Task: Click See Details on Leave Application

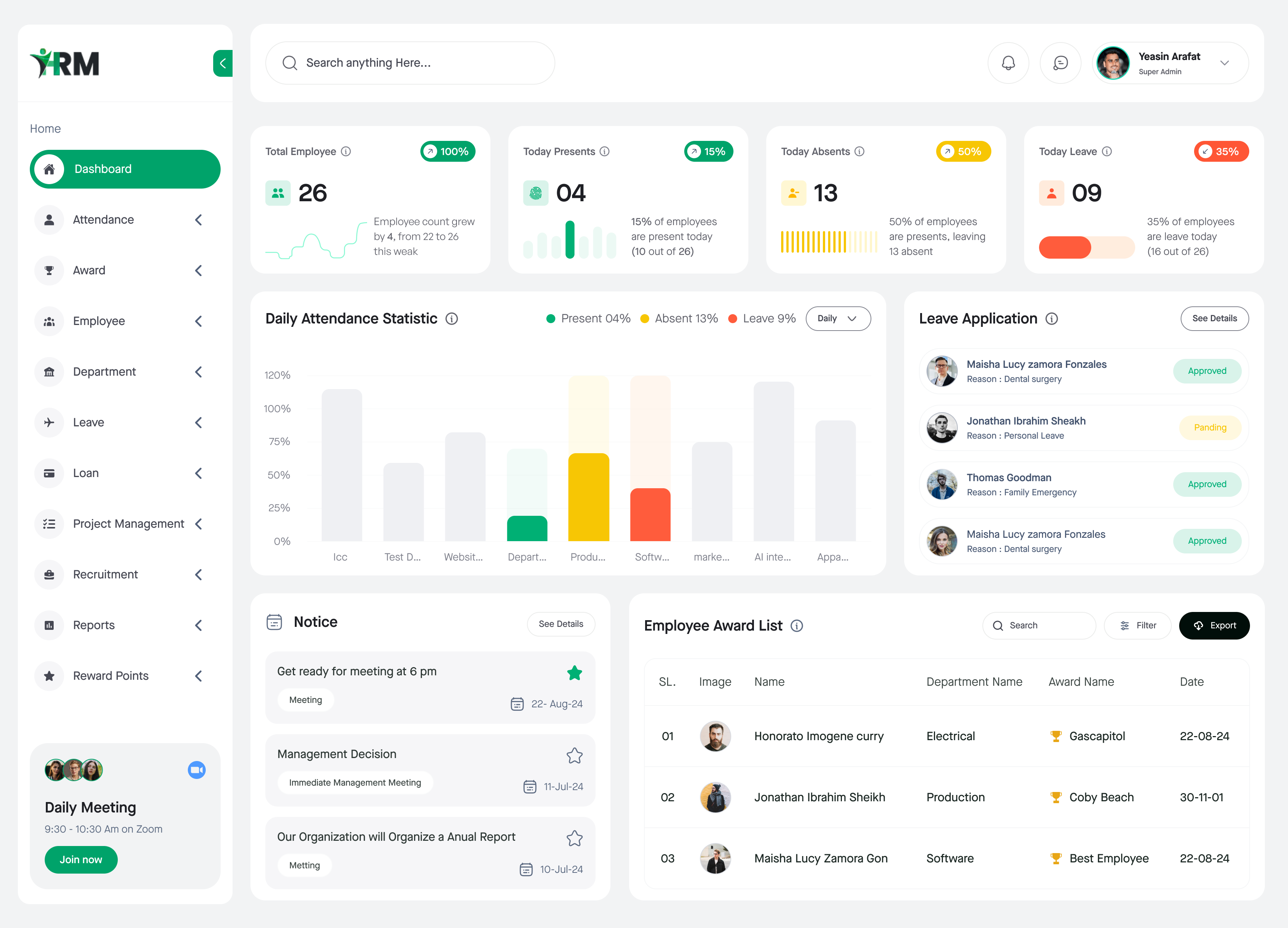Action: (1215, 319)
